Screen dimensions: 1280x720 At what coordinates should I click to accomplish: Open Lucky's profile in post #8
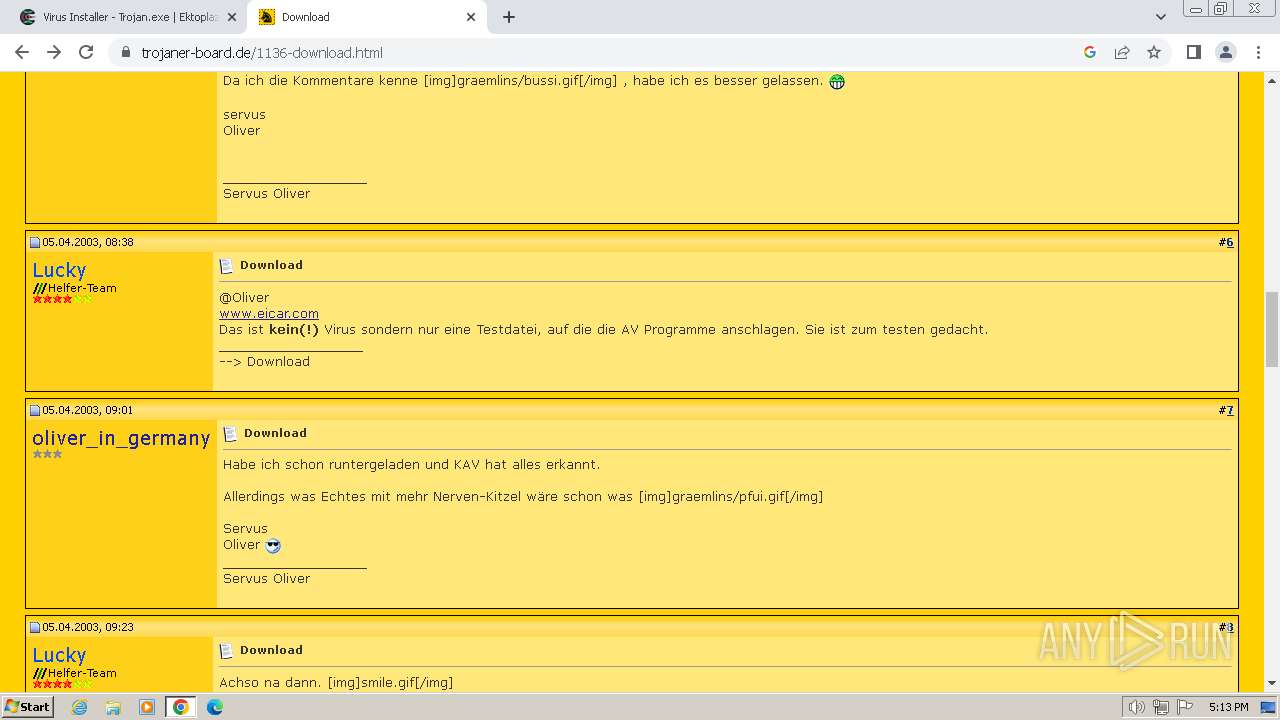click(x=59, y=655)
